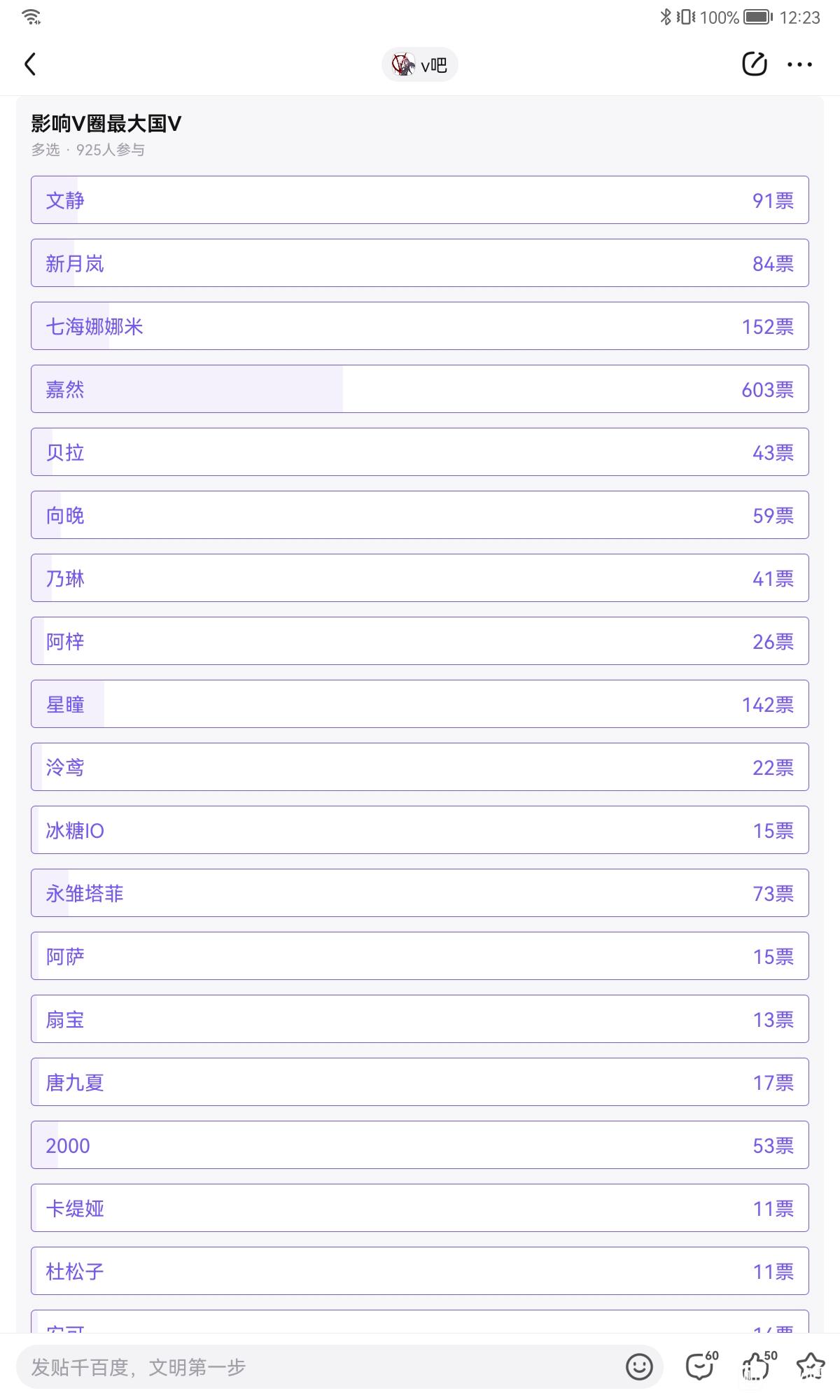
Task: Select the 七海娜娜米 poll option
Action: pyautogui.click(x=420, y=326)
